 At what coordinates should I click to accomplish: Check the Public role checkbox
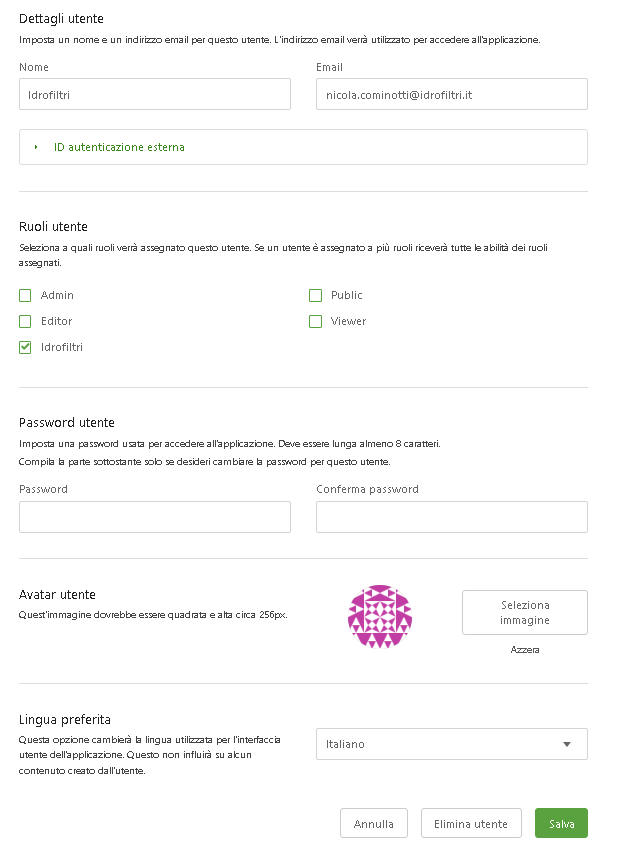315,295
